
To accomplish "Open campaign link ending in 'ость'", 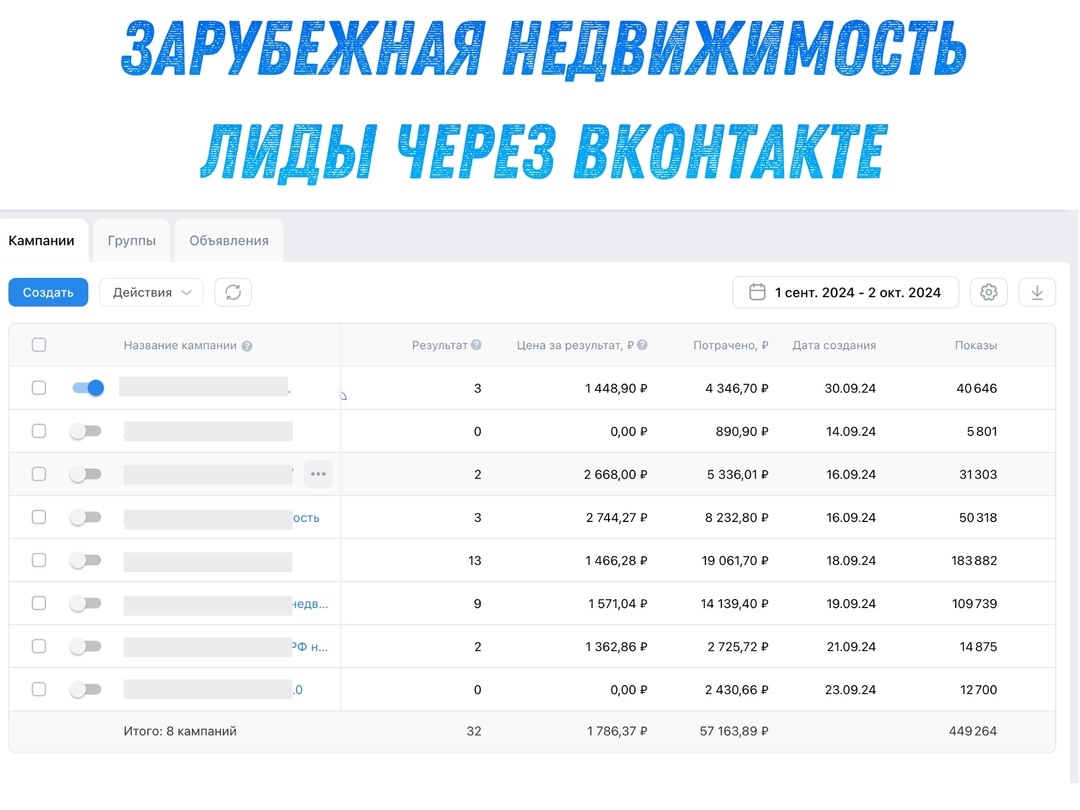I will tap(307, 518).
